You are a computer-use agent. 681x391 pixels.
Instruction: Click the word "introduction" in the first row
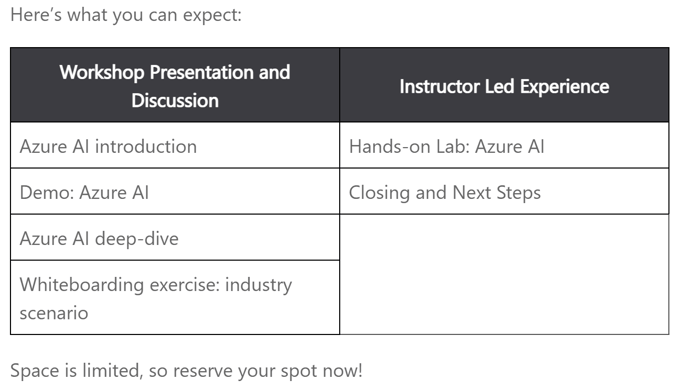click(146, 147)
